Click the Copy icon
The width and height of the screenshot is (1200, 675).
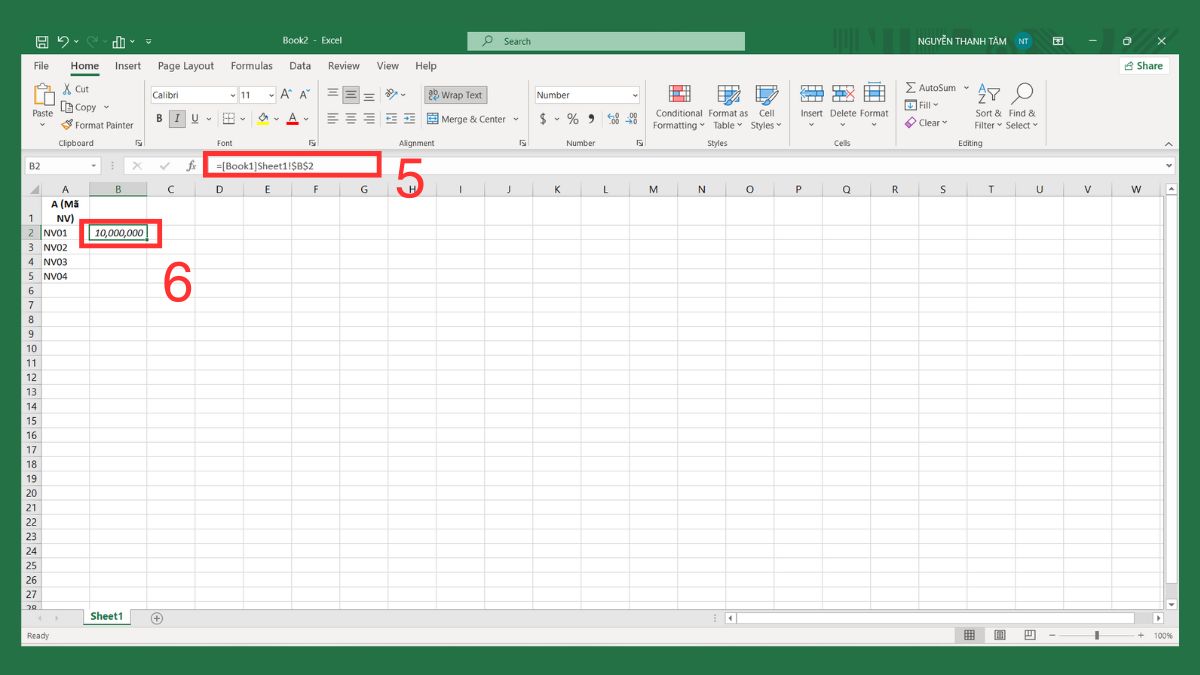67,107
